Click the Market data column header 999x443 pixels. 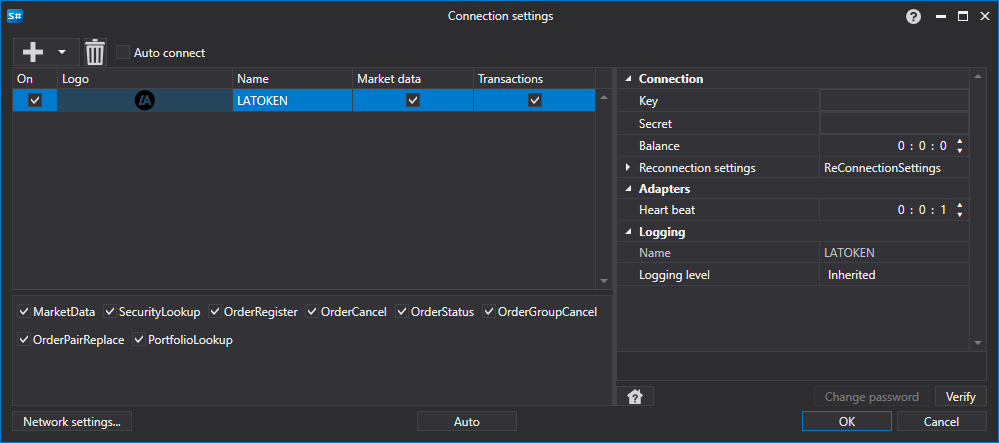[x=413, y=79]
